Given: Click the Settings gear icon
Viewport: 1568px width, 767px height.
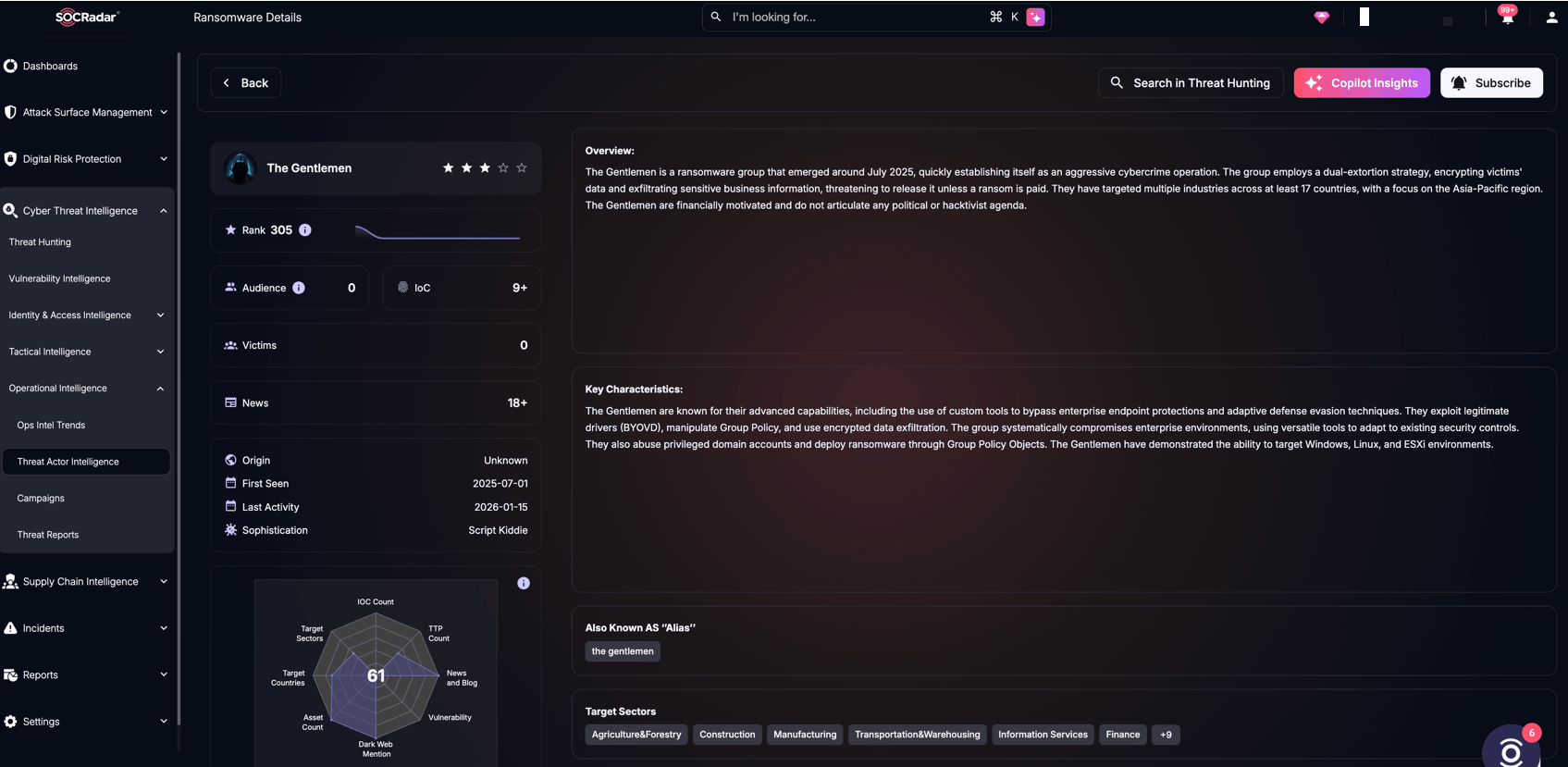Looking at the screenshot, I should (10, 722).
